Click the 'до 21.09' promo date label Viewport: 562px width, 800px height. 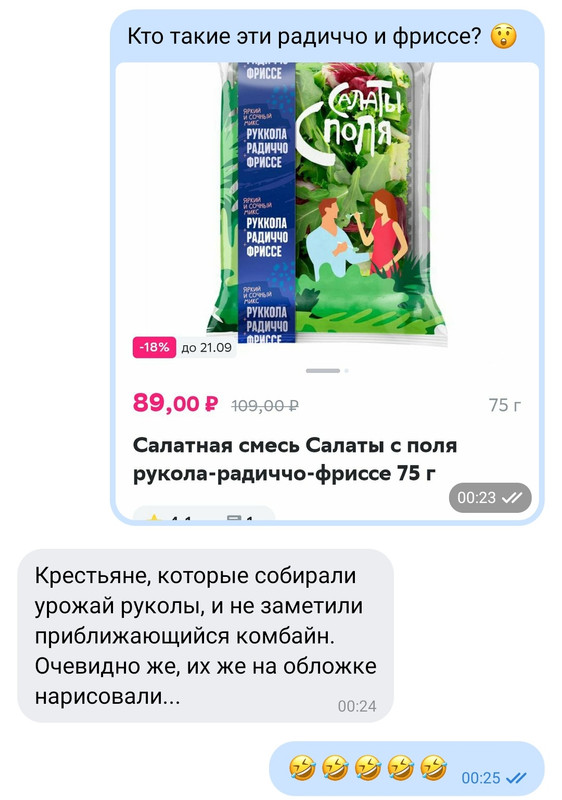coord(207,348)
